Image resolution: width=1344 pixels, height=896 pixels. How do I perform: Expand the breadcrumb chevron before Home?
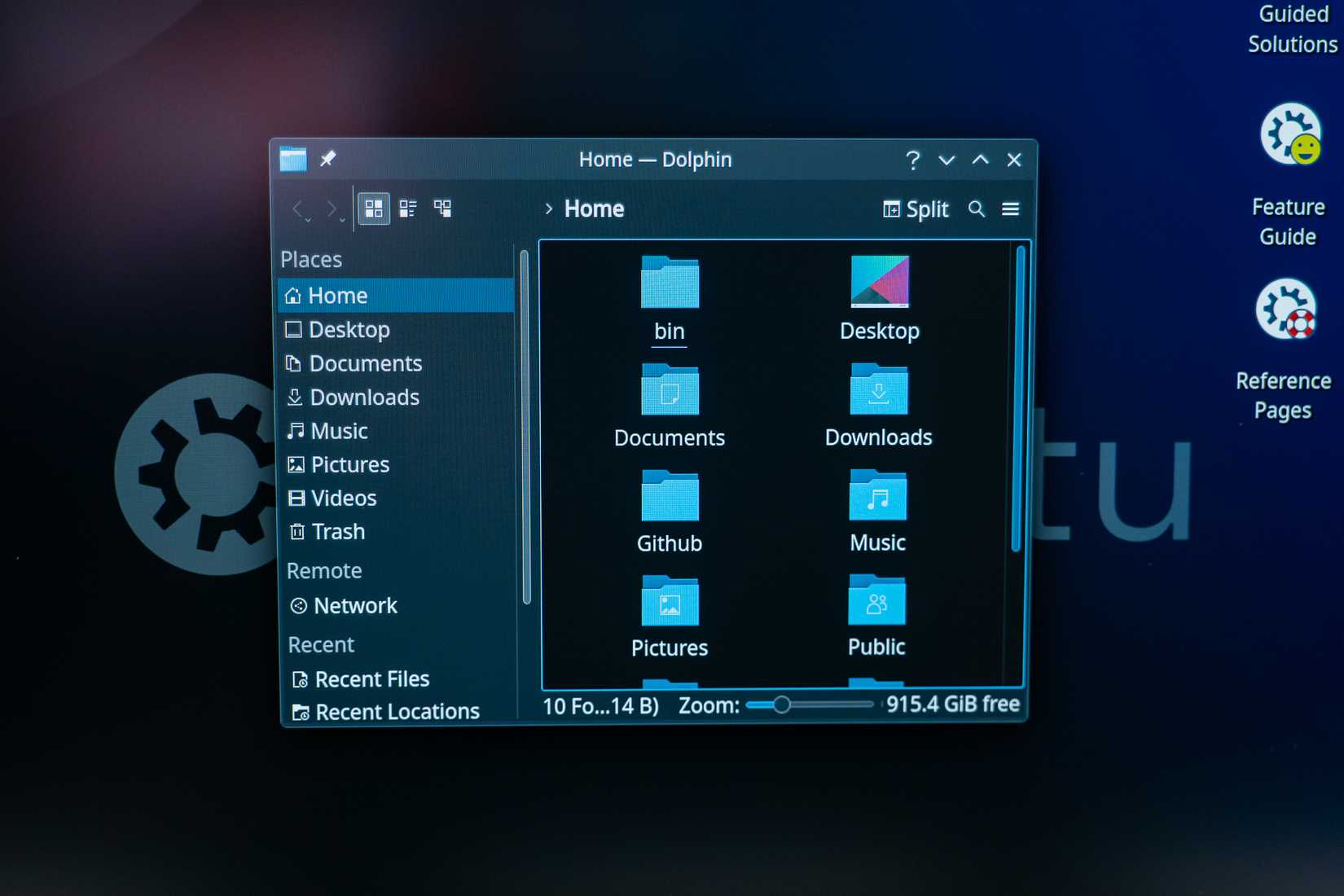coord(547,209)
